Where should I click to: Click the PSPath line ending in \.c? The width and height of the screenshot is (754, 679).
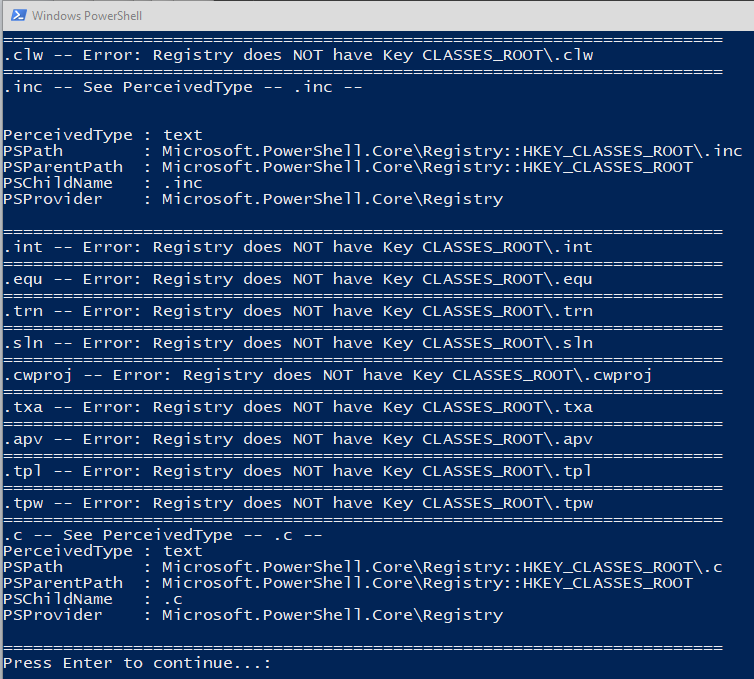(x=362, y=567)
